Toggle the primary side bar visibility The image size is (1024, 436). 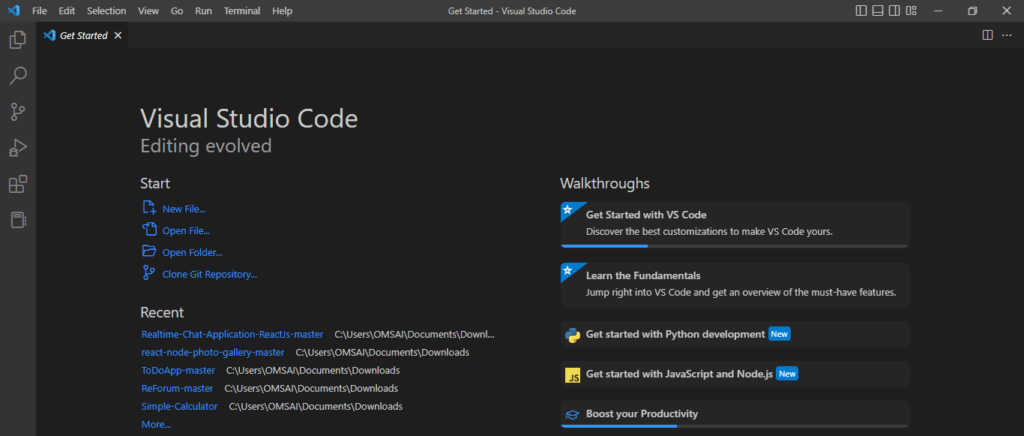862,11
